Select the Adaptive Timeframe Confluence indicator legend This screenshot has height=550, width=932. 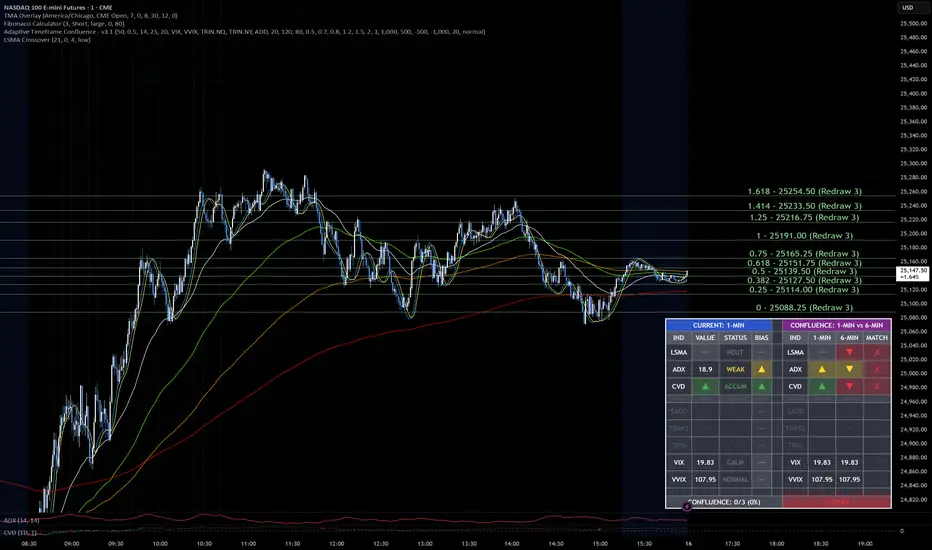coord(244,32)
